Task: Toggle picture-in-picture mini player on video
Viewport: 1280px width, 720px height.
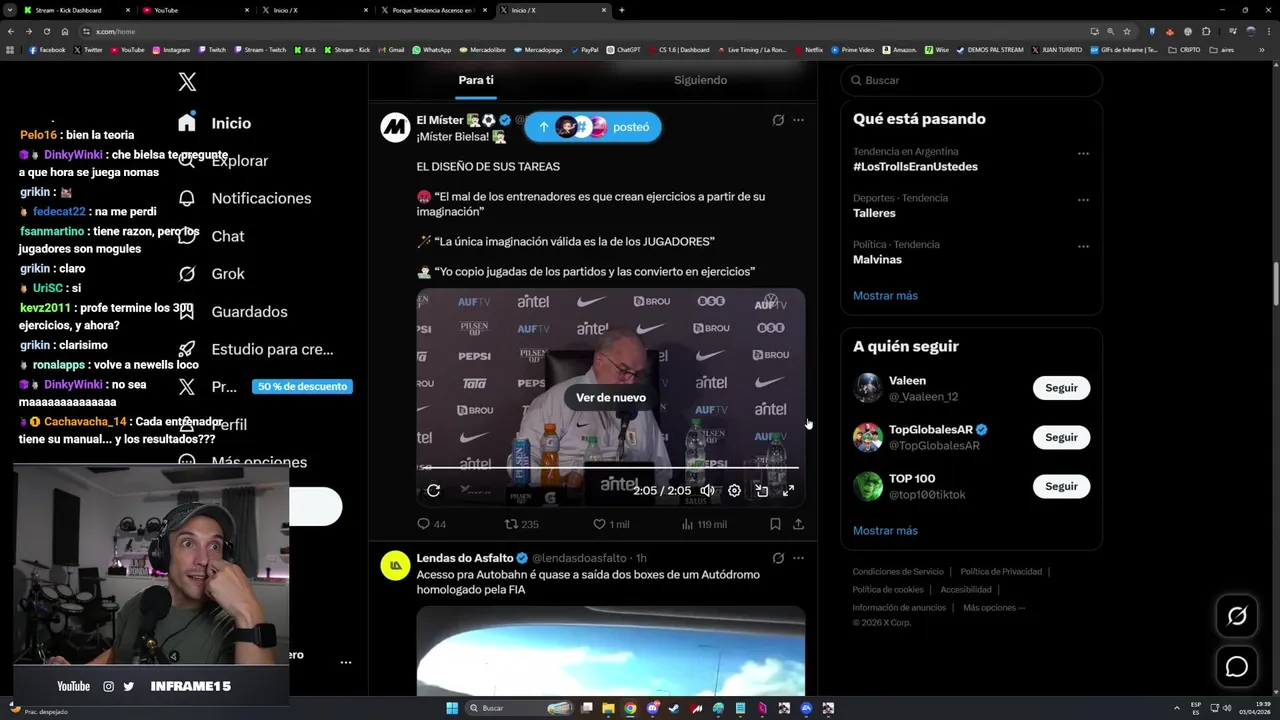Action: (x=762, y=490)
